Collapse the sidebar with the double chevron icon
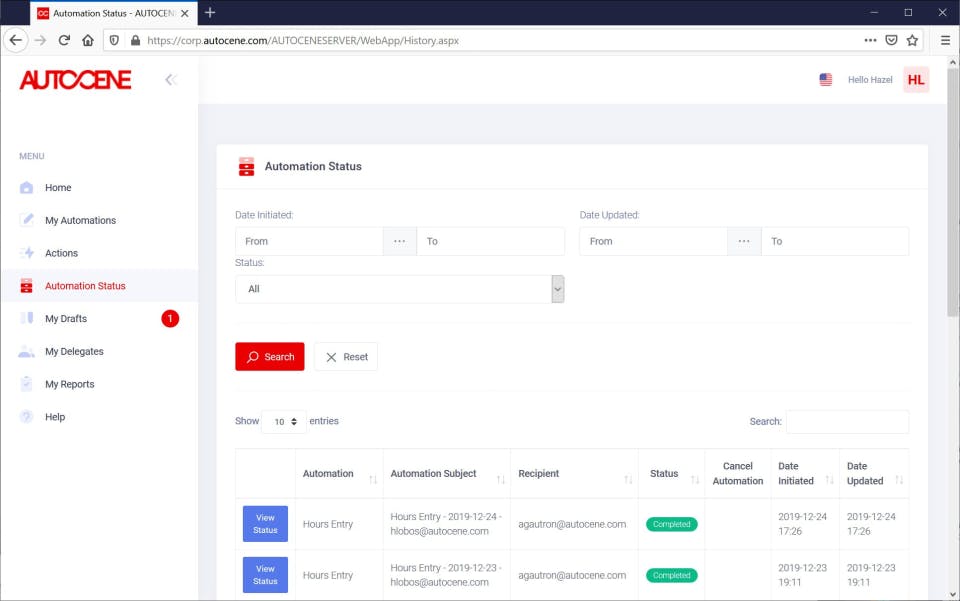 (171, 80)
